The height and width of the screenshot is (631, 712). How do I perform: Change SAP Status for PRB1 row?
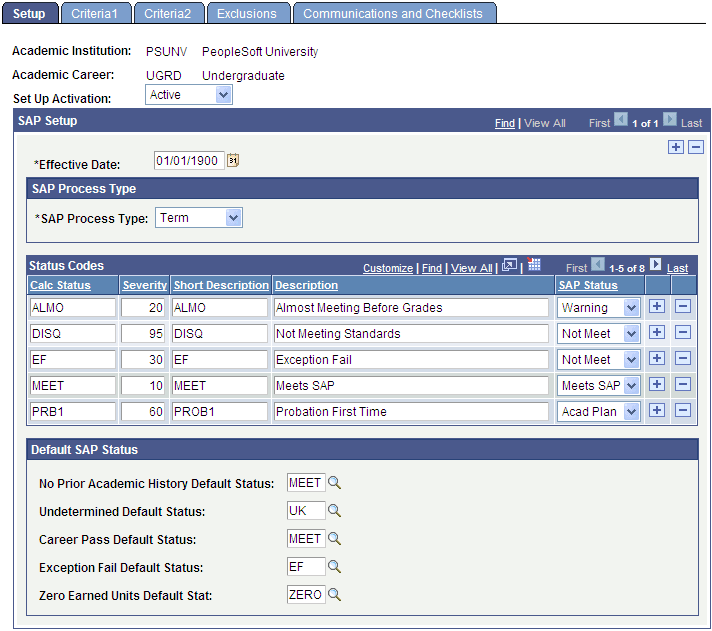point(598,411)
